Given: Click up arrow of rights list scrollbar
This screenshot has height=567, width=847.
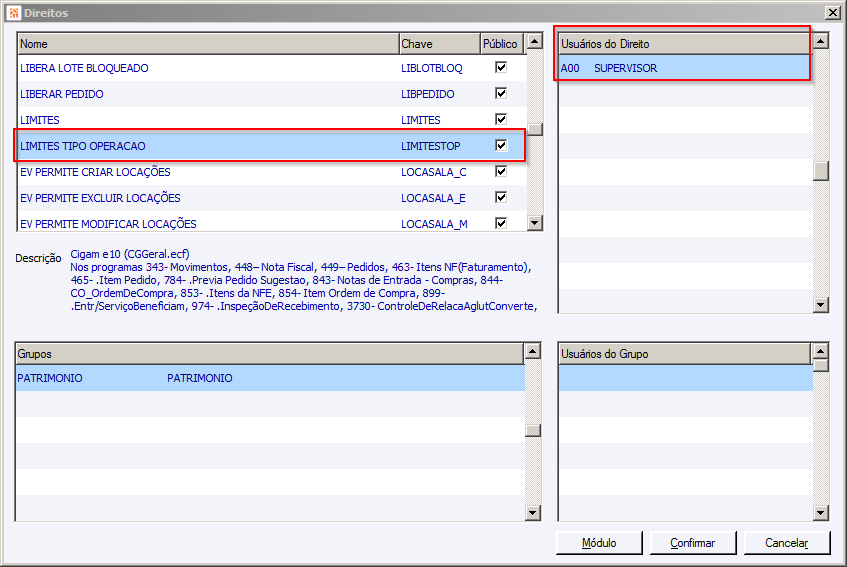Looking at the screenshot, I should click(535, 41).
